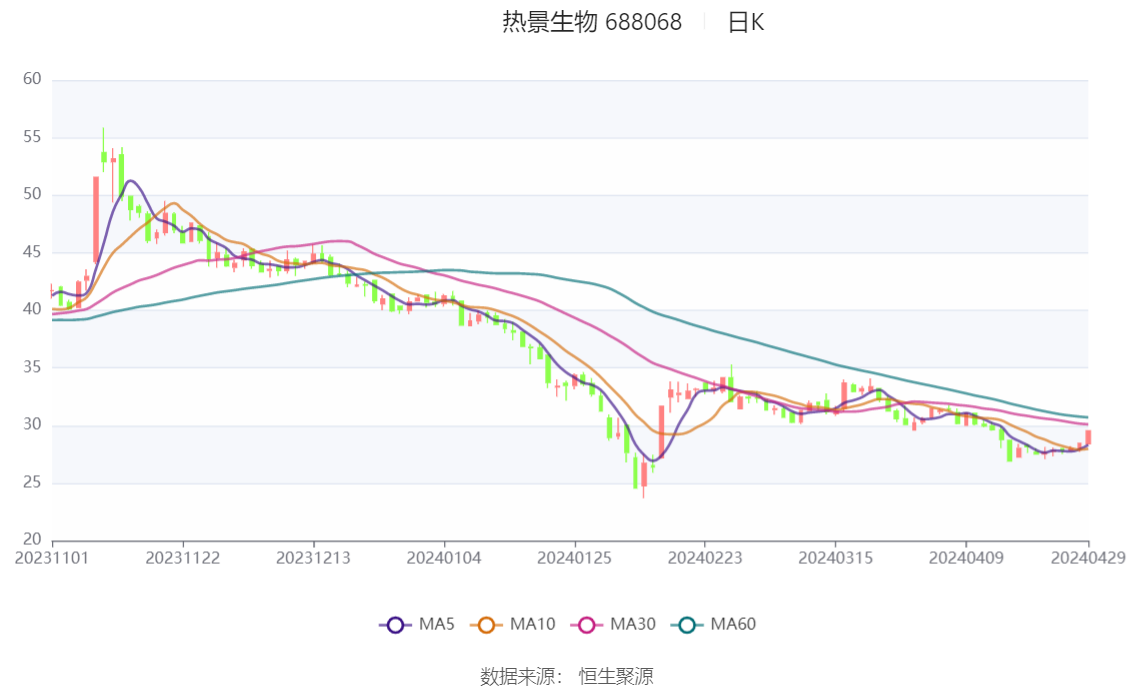Screen dimensions: 1134x689
Task: Click the y-axis value 60
Action: [32, 79]
